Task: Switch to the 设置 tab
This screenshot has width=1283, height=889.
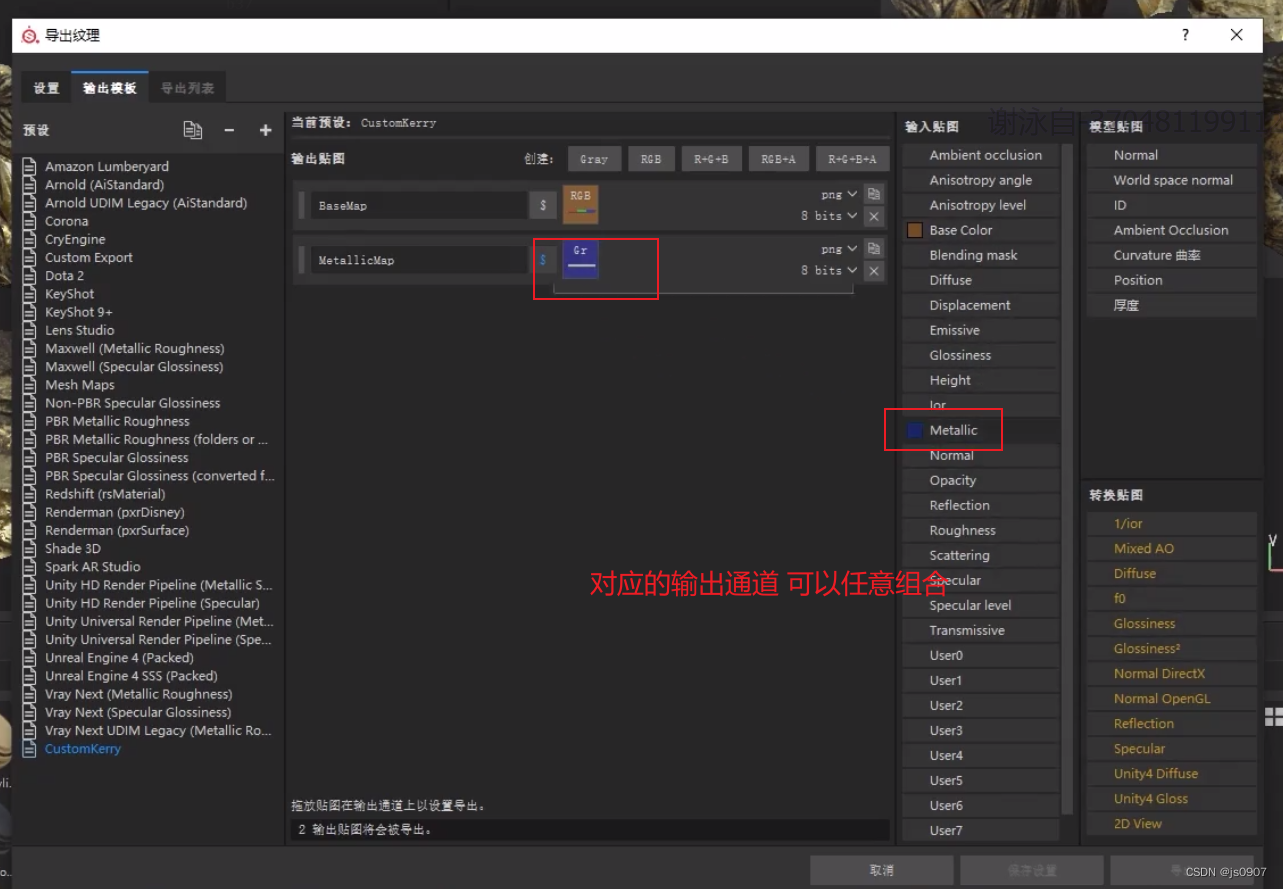Action: pos(45,88)
